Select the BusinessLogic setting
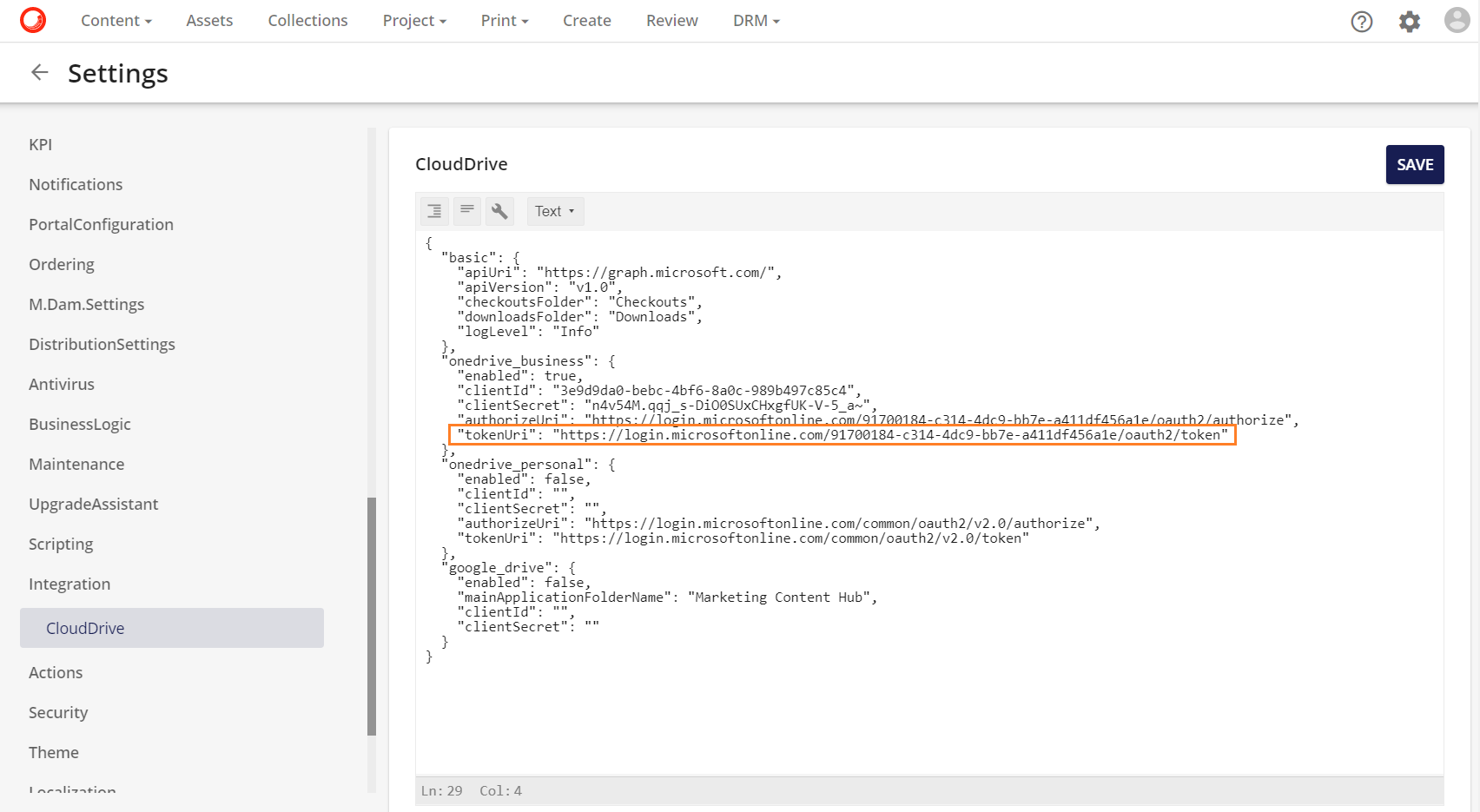 coord(80,424)
